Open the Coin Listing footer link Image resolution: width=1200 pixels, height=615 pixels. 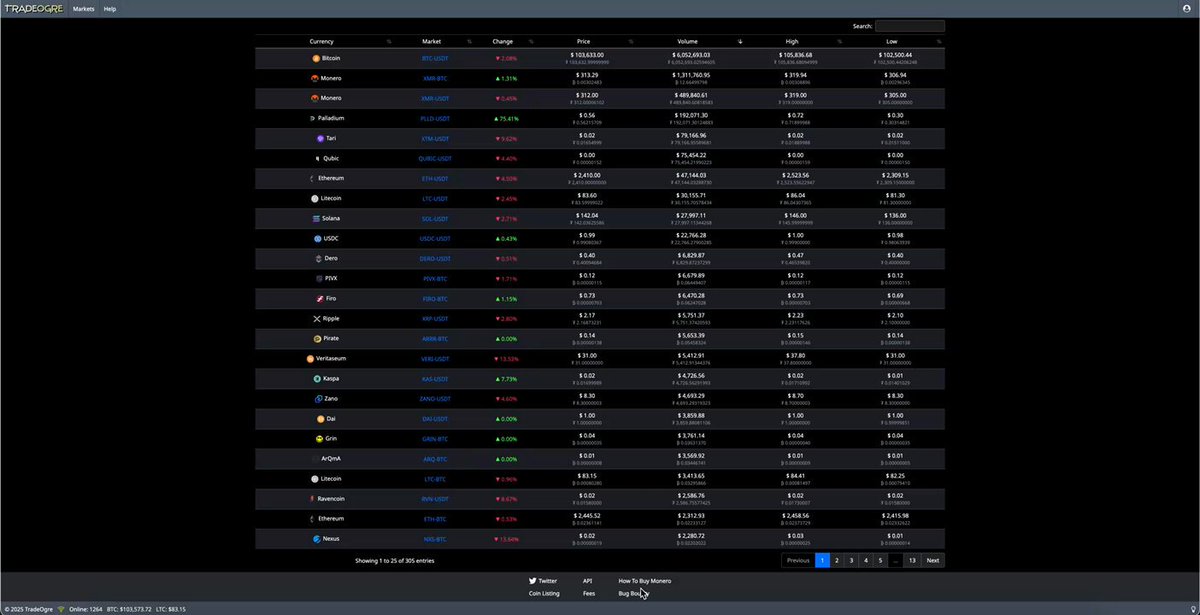pyautogui.click(x=544, y=593)
